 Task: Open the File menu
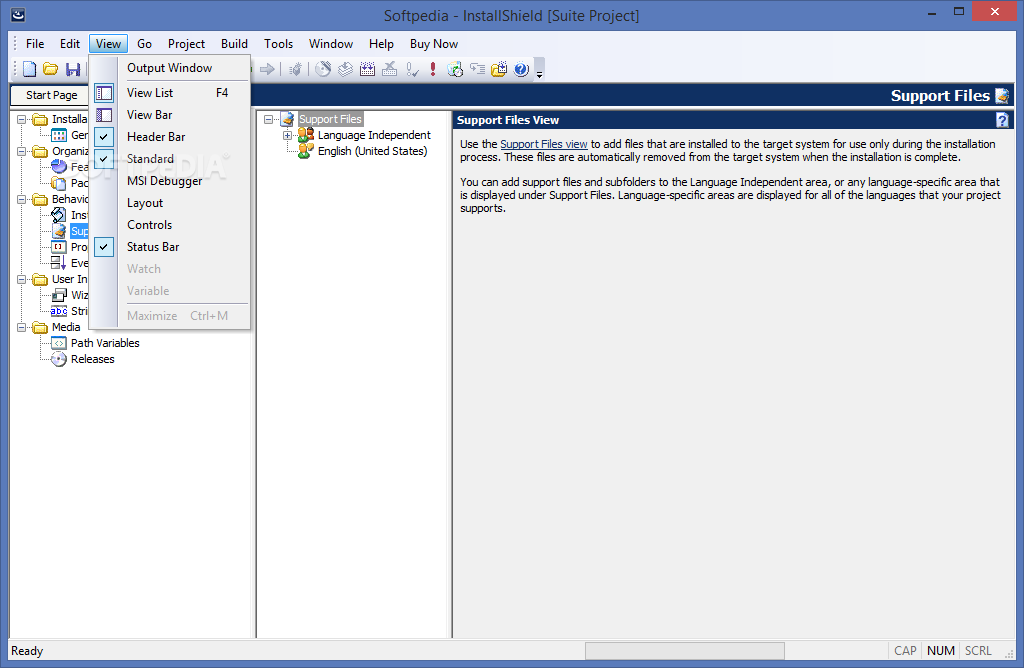35,44
